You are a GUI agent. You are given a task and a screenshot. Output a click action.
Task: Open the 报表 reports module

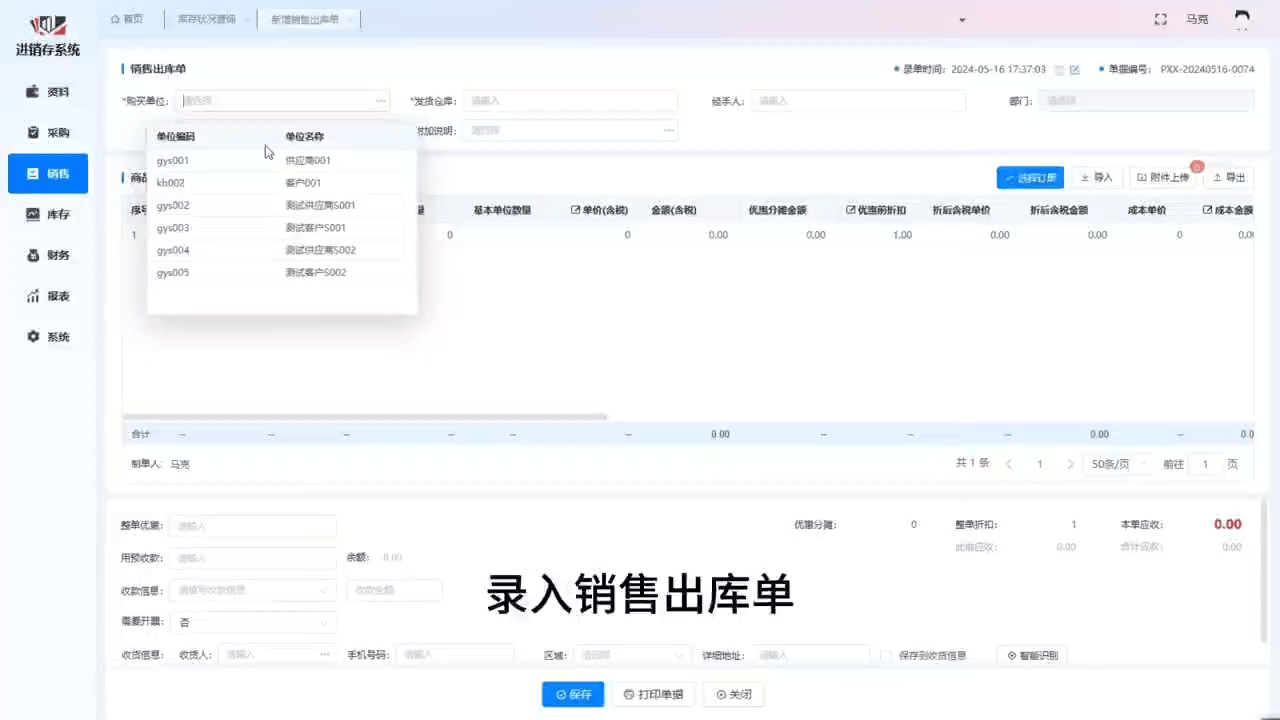click(x=48, y=296)
